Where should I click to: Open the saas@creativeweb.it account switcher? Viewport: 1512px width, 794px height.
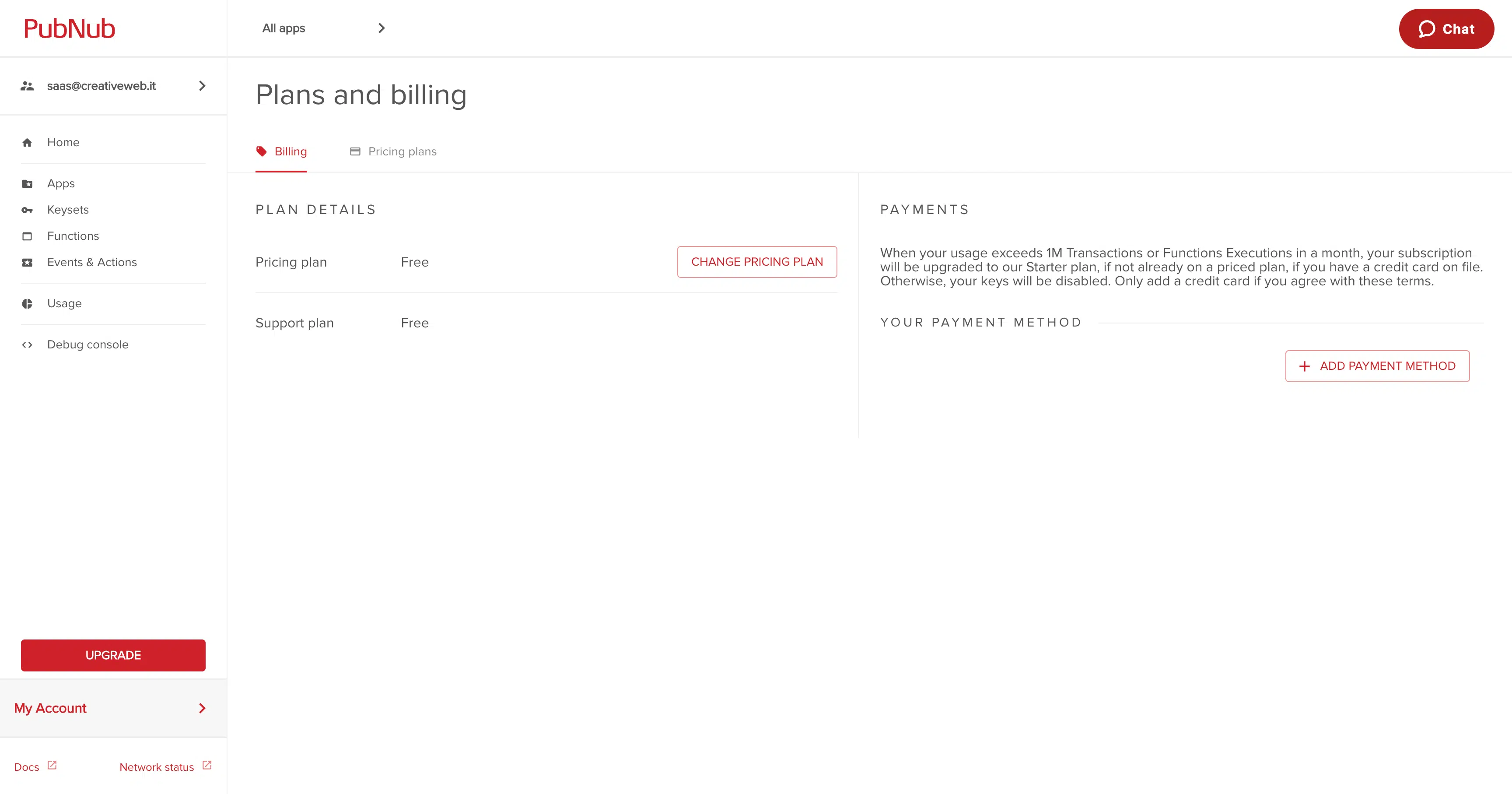pos(113,86)
